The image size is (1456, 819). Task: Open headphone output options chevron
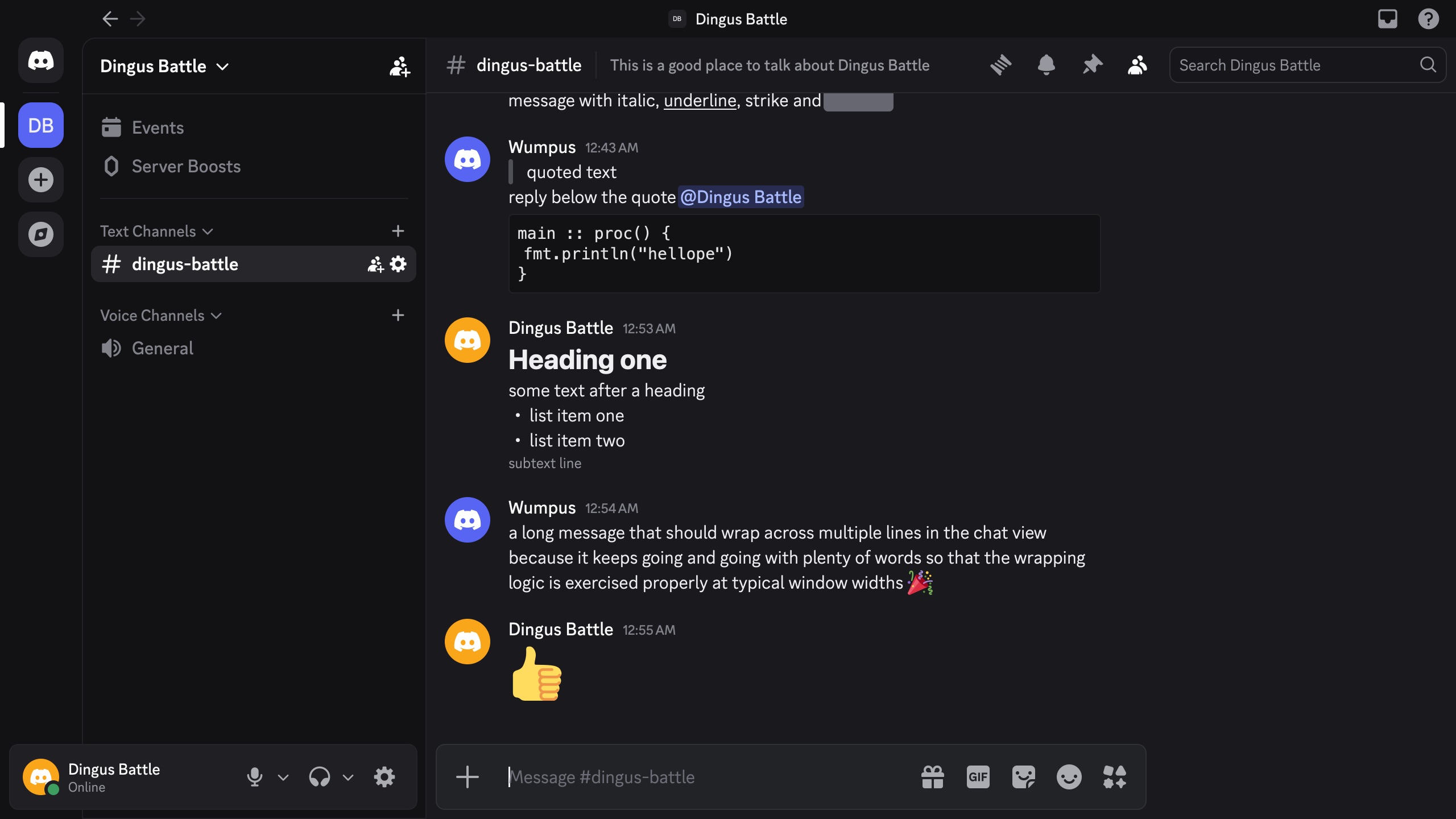click(348, 777)
